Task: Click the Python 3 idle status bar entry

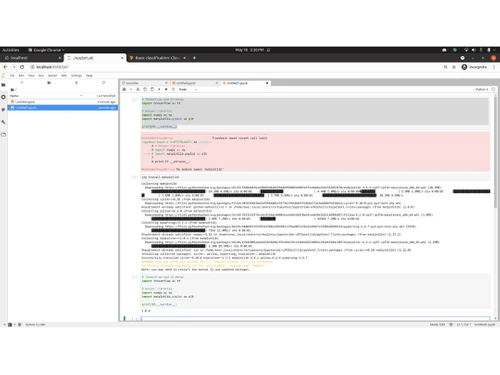Action: pos(35,324)
